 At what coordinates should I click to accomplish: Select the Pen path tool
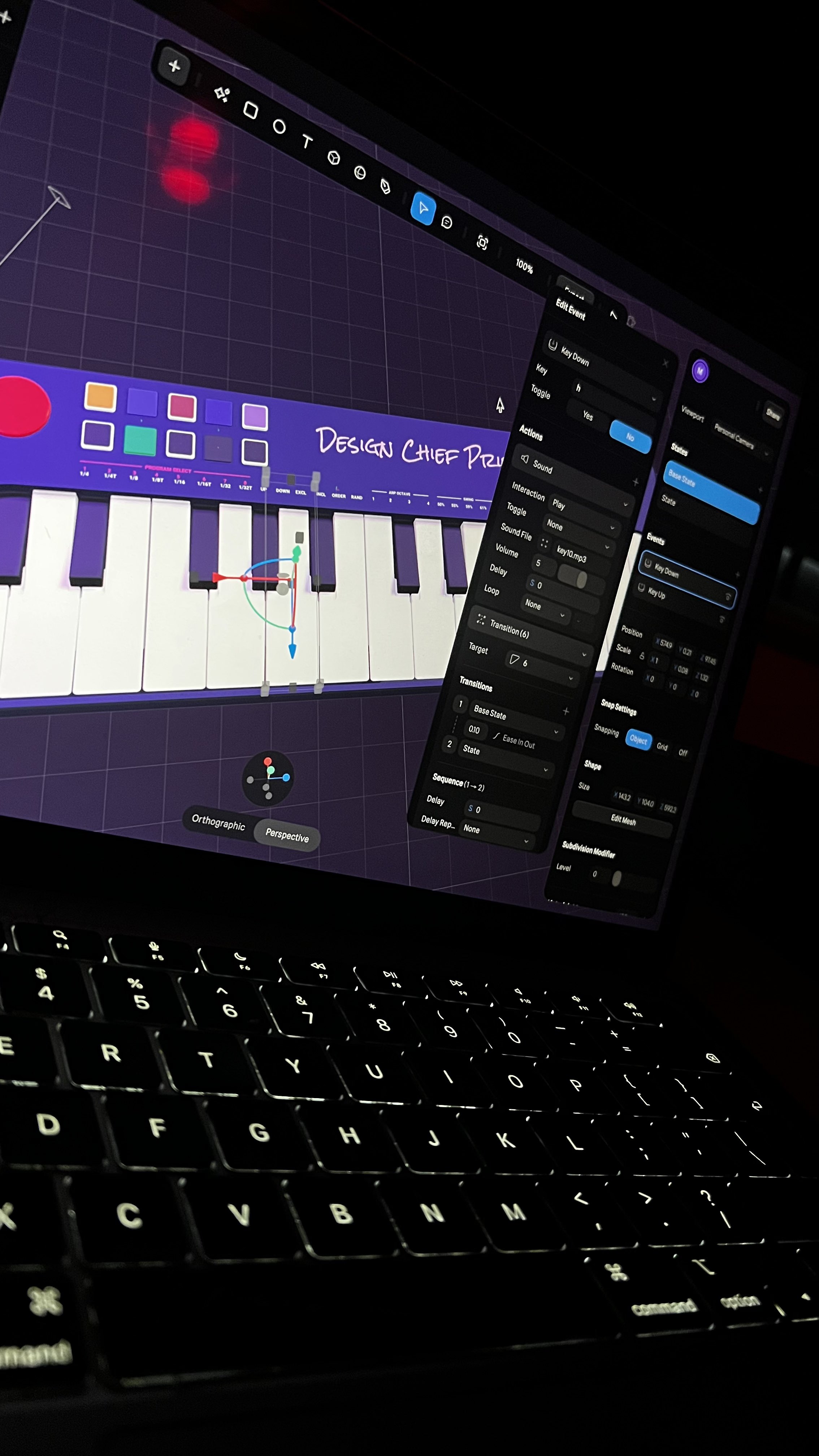[x=385, y=187]
